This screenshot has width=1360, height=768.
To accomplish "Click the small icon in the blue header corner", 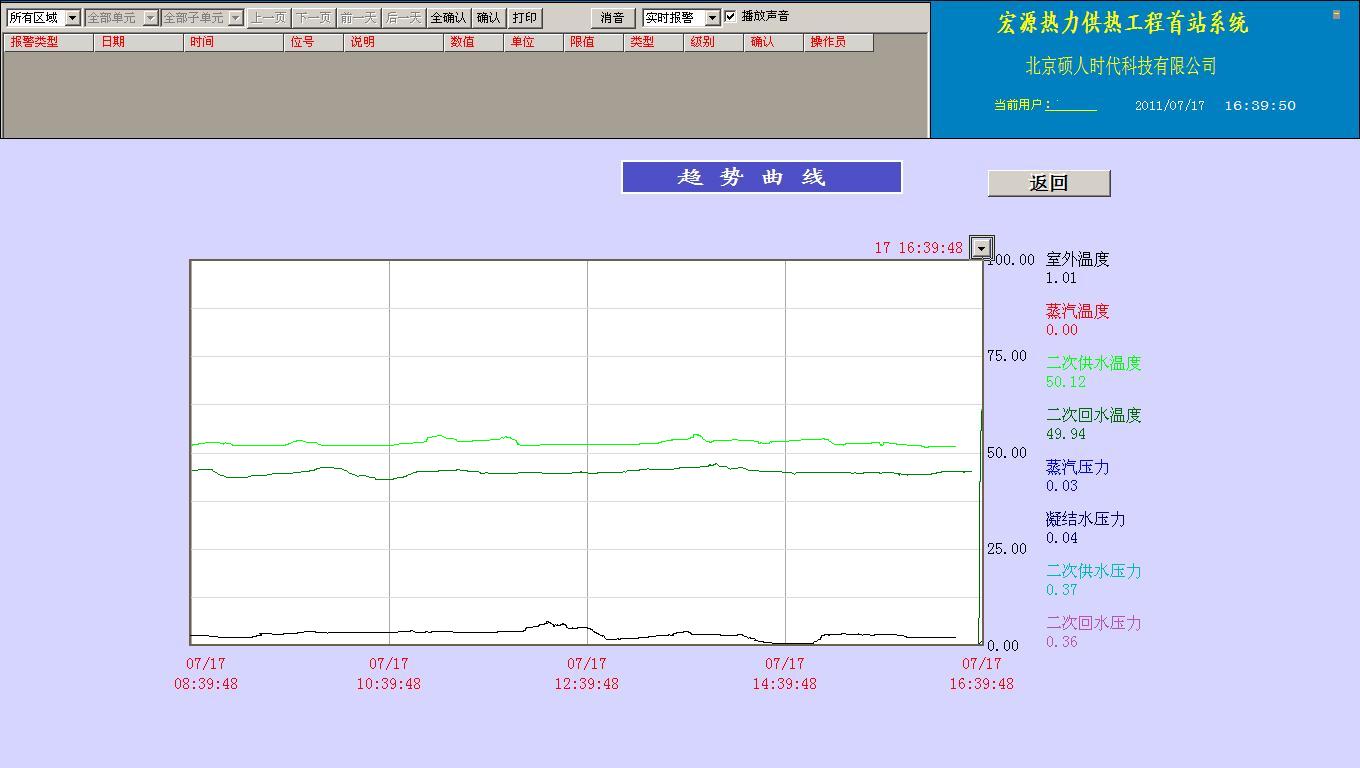I will [1336, 15].
